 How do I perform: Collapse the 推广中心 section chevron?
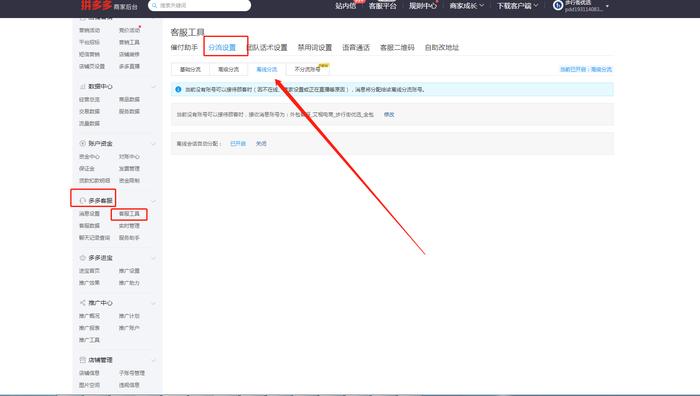tap(154, 303)
